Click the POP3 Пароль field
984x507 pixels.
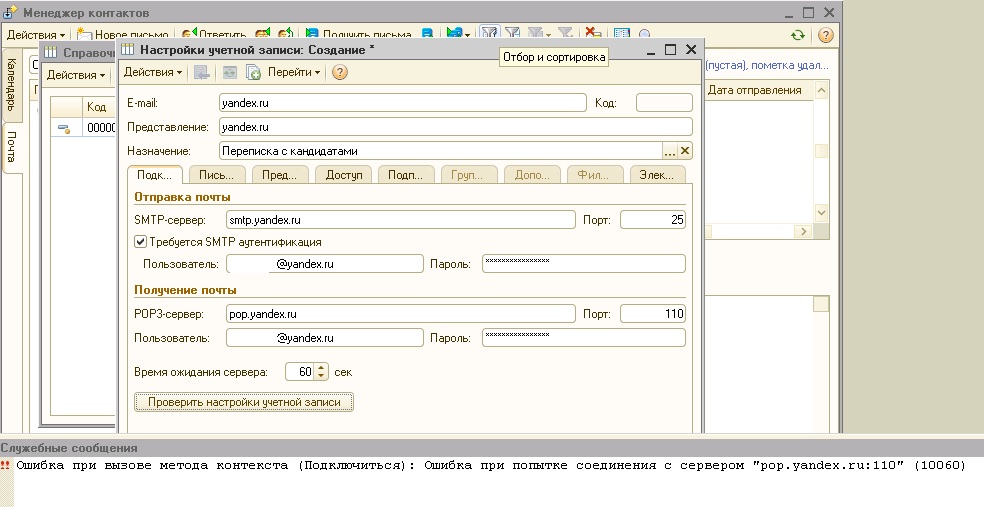pyautogui.click(x=584, y=338)
